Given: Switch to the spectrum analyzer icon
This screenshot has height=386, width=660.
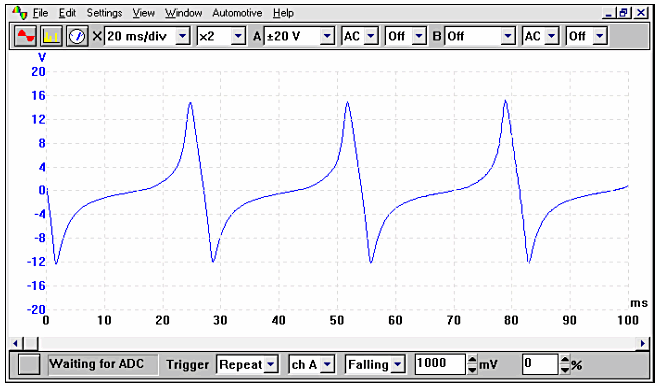Looking at the screenshot, I should click(x=51, y=36).
